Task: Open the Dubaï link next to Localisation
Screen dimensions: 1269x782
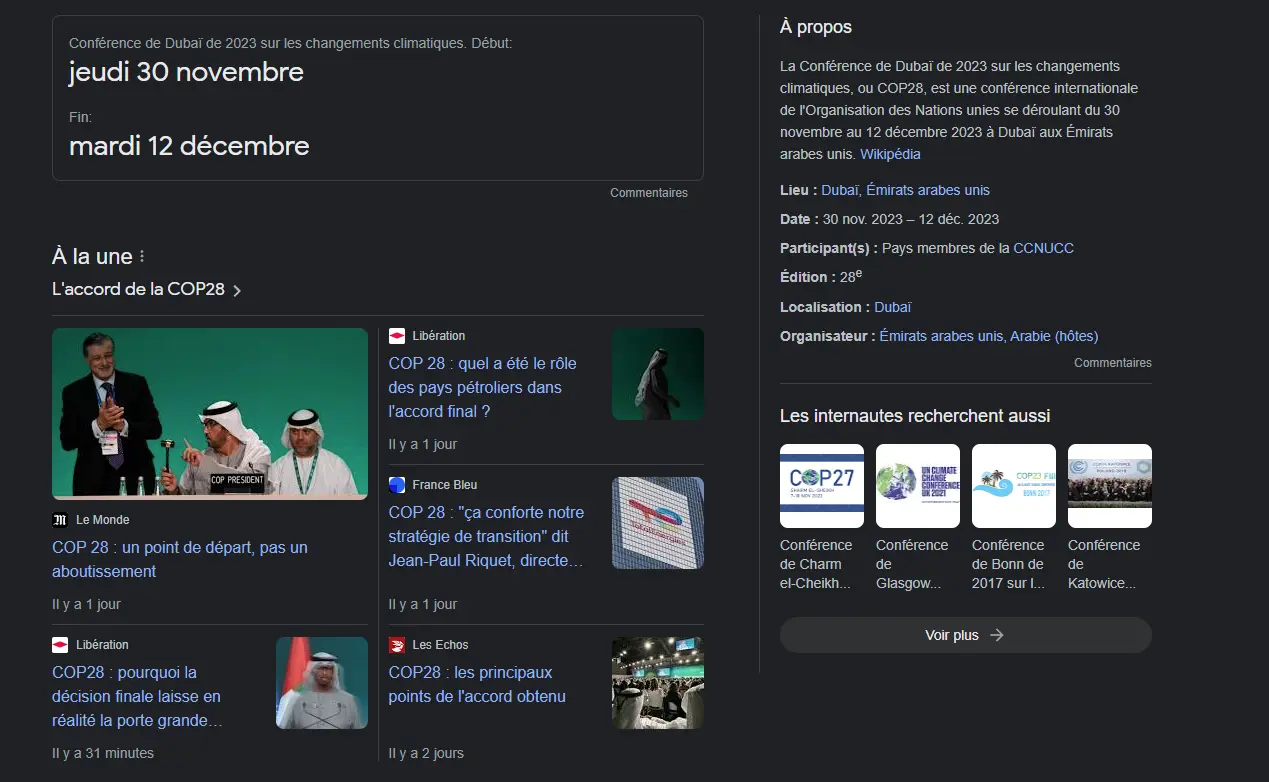Action: pos(893,307)
